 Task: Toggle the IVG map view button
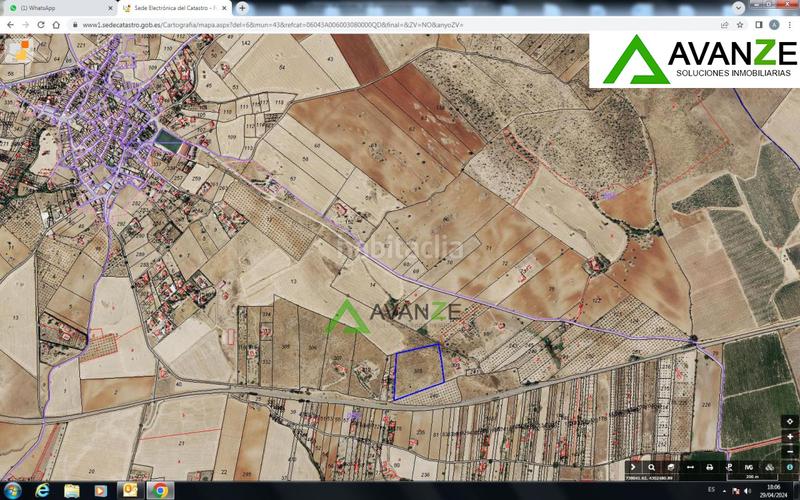[x=748, y=467]
